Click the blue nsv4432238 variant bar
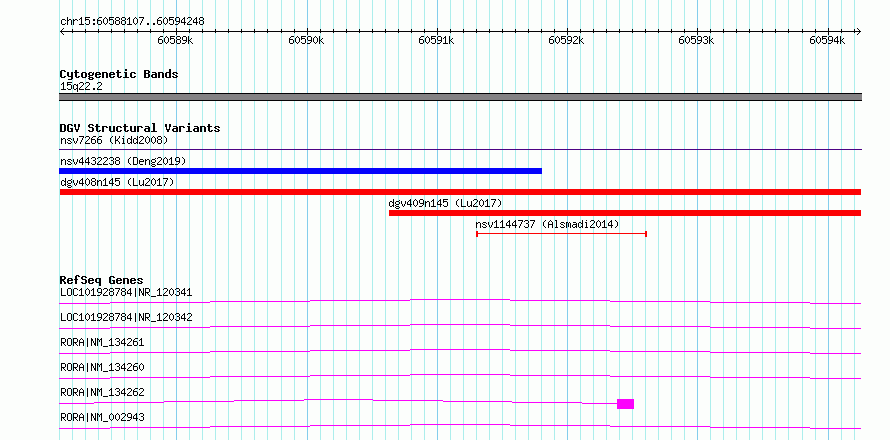Screen dimensions: 890x440 pos(300,171)
